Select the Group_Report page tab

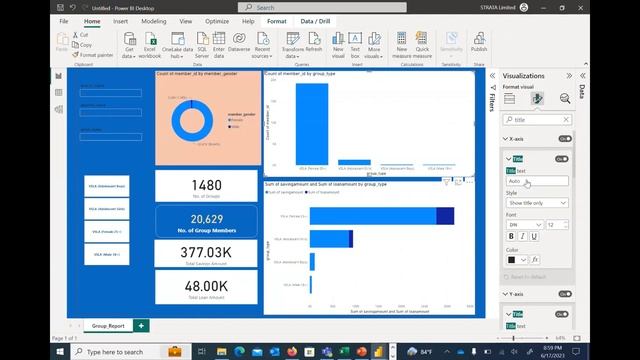coord(108,326)
